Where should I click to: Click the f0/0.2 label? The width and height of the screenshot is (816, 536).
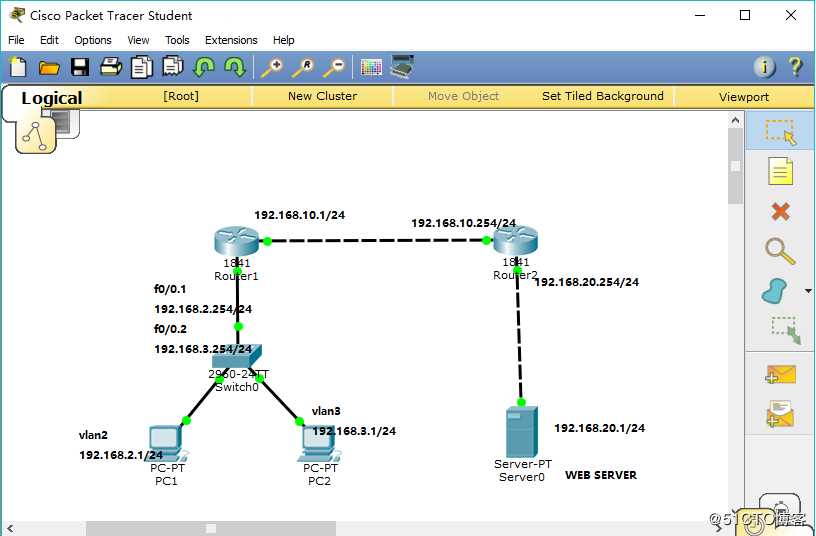[170, 329]
